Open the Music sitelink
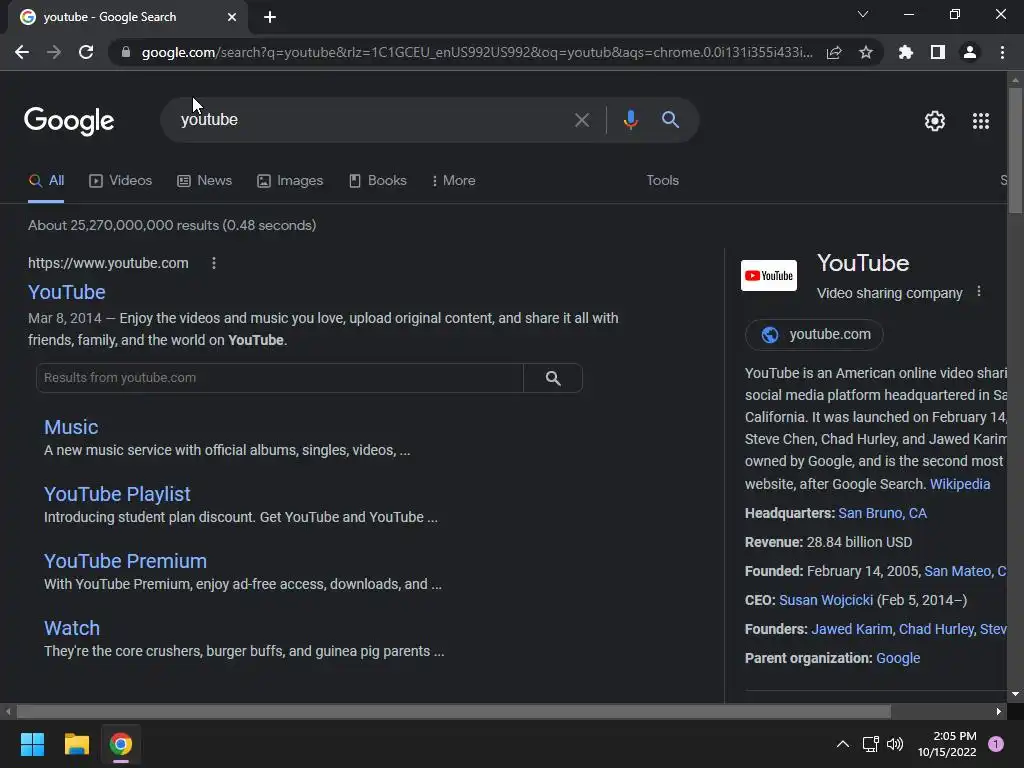Viewport: 1024px width, 768px height. [x=71, y=427]
